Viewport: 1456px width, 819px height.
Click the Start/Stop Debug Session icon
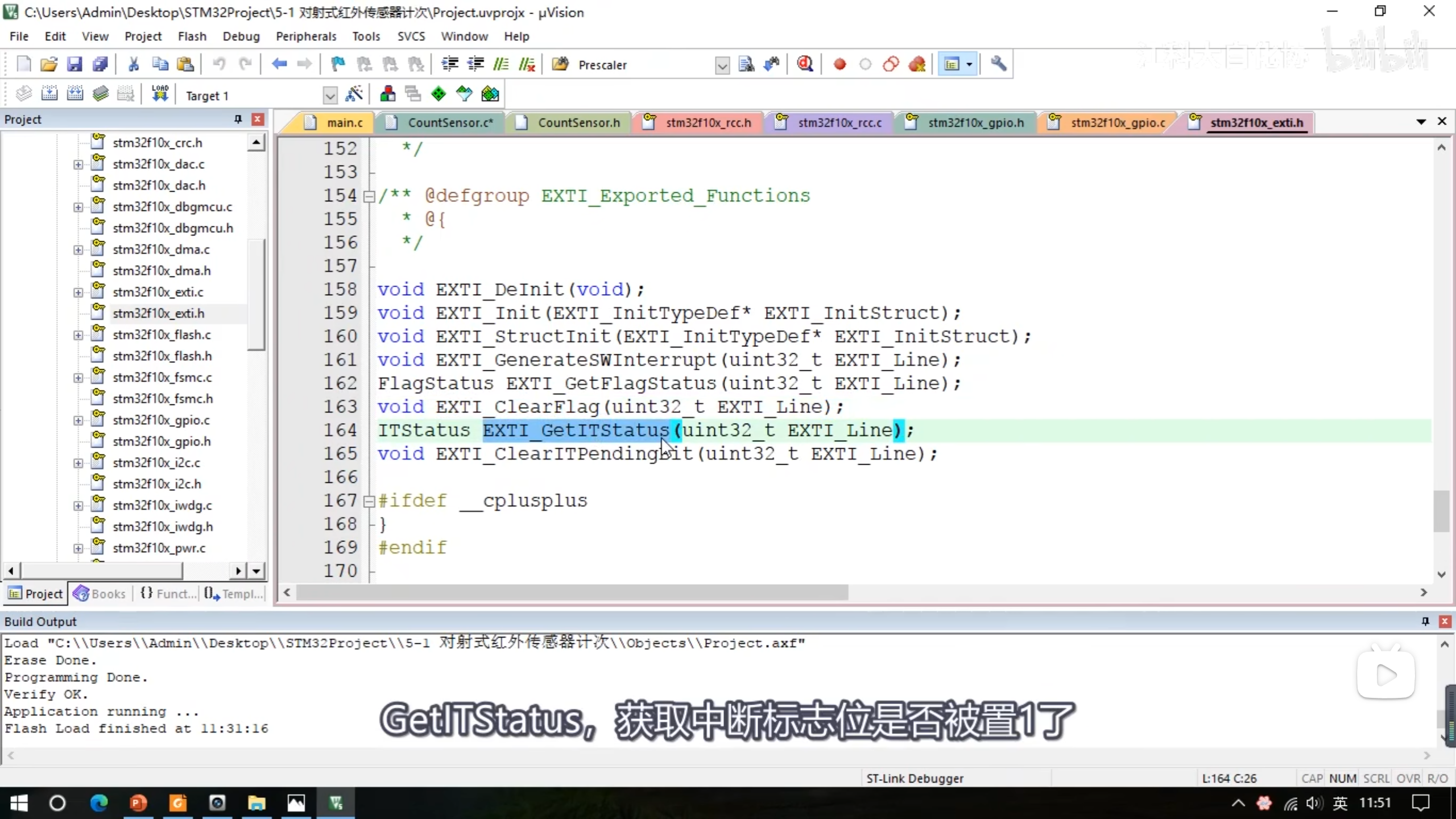point(805,64)
